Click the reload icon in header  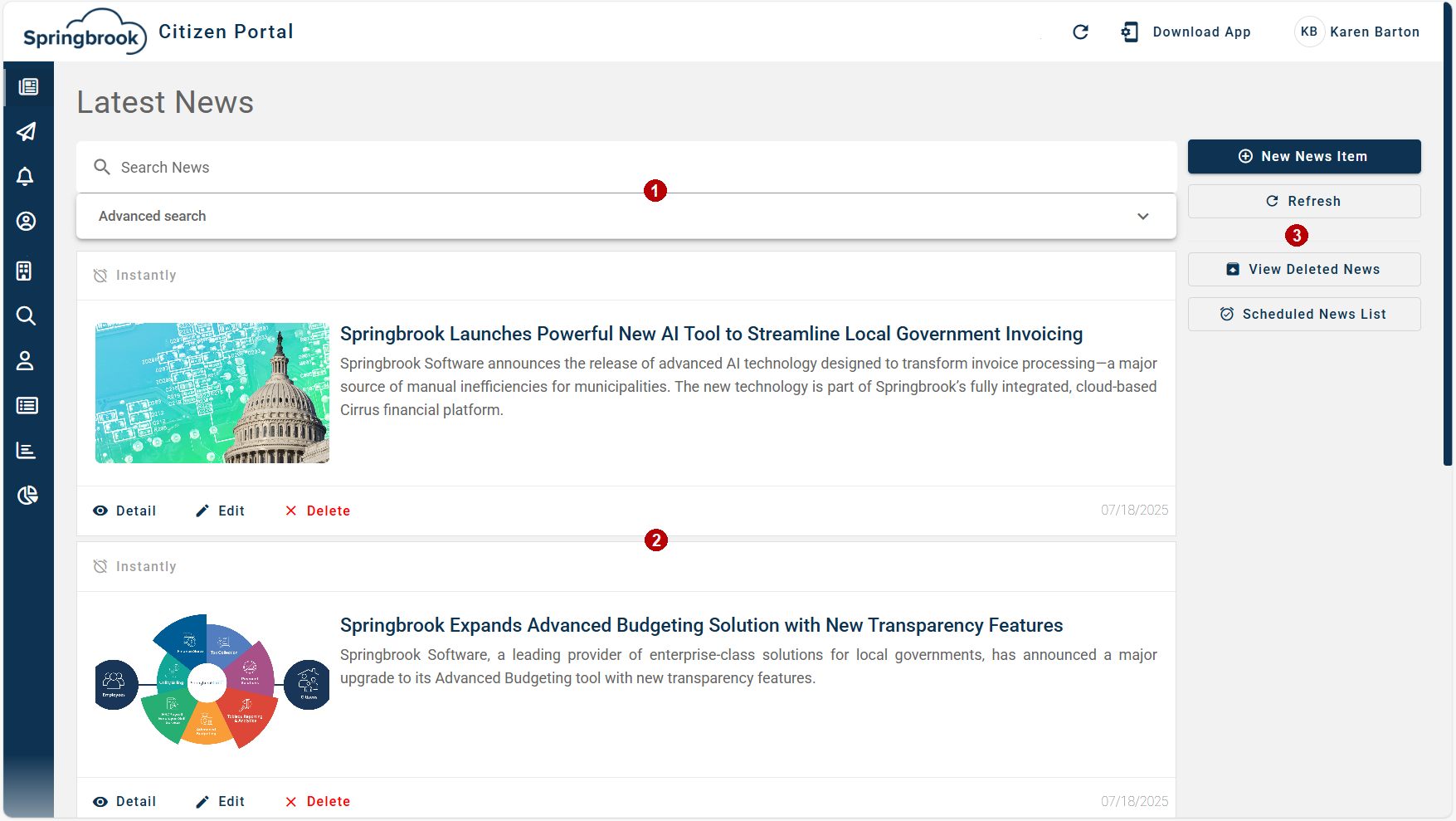click(x=1080, y=32)
